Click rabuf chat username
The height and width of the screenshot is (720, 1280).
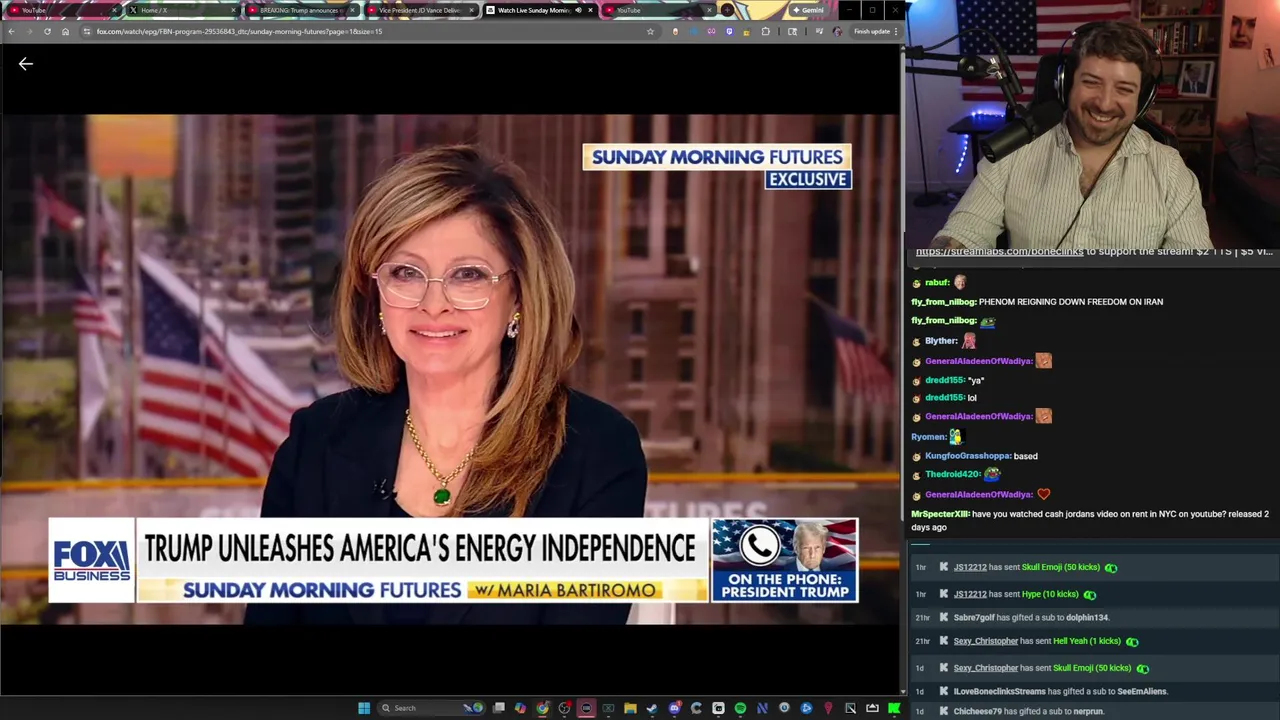click(x=937, y=283)
